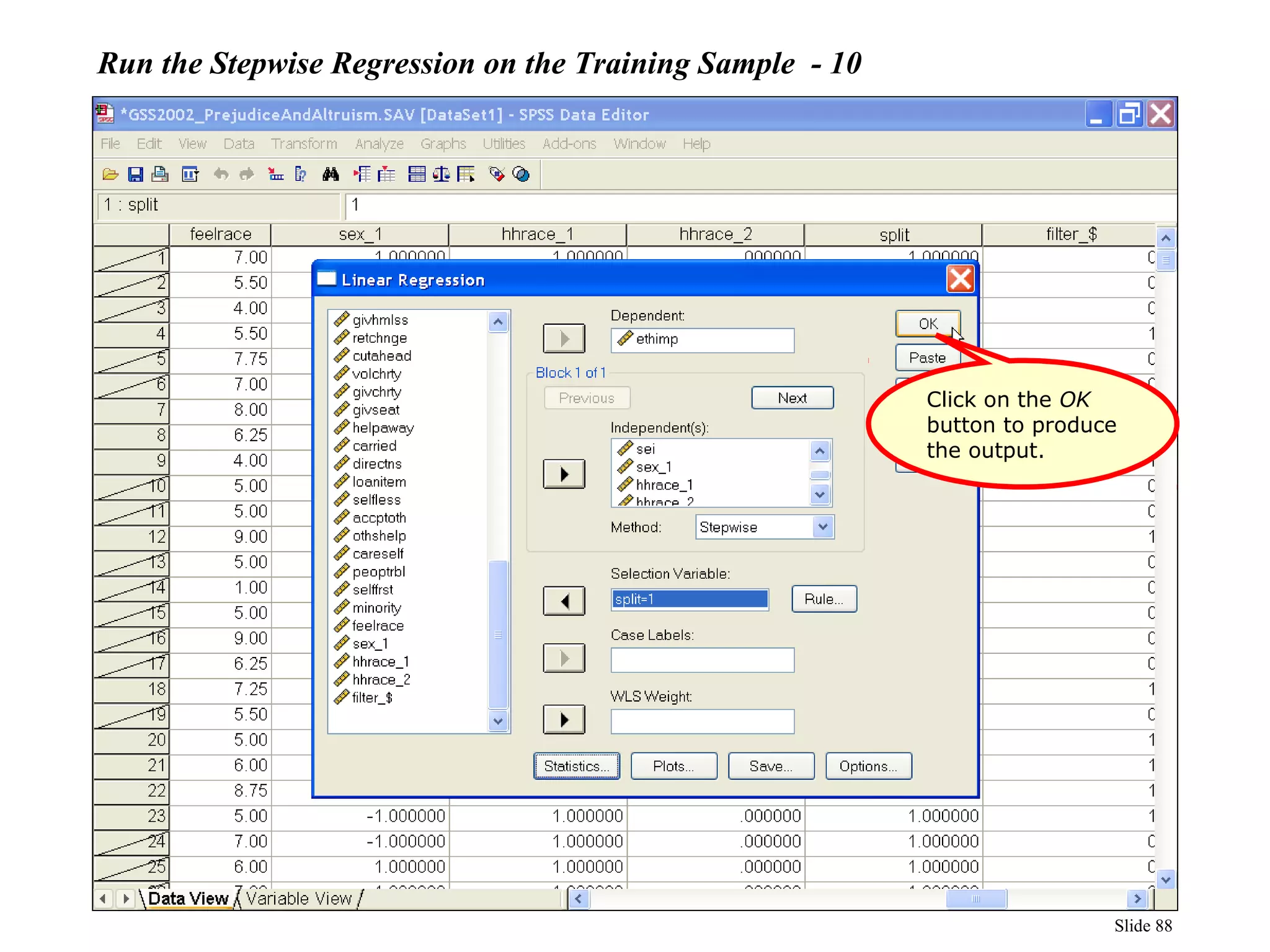The width and height of the screenshot is (1270, 952).
Task: Click the Save floppy disk icon
Action: click(135, 175)
